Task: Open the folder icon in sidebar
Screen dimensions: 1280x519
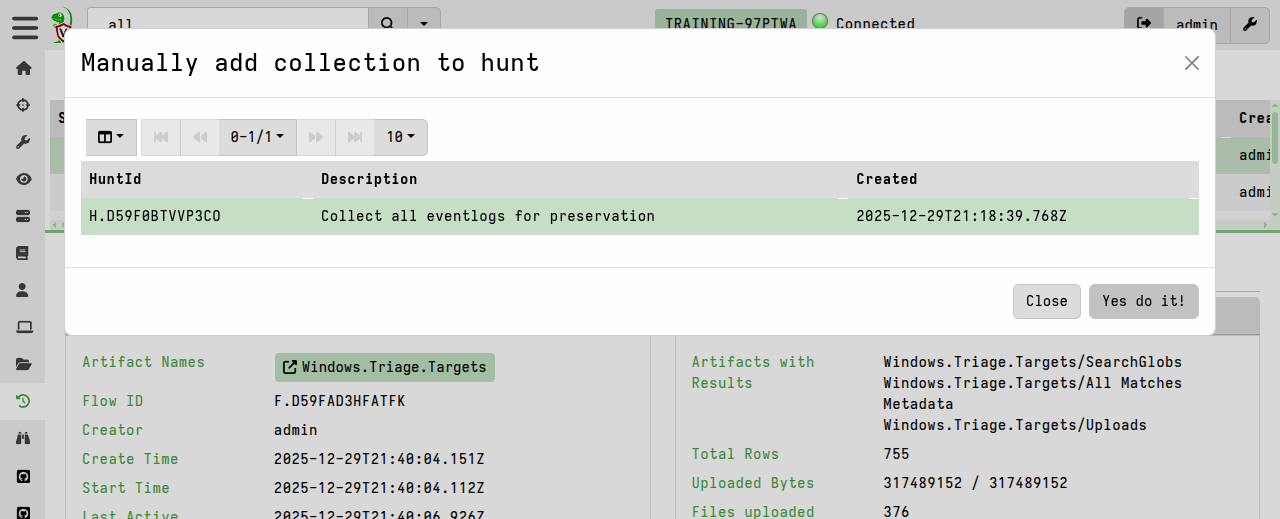Action: click(23, 364)
